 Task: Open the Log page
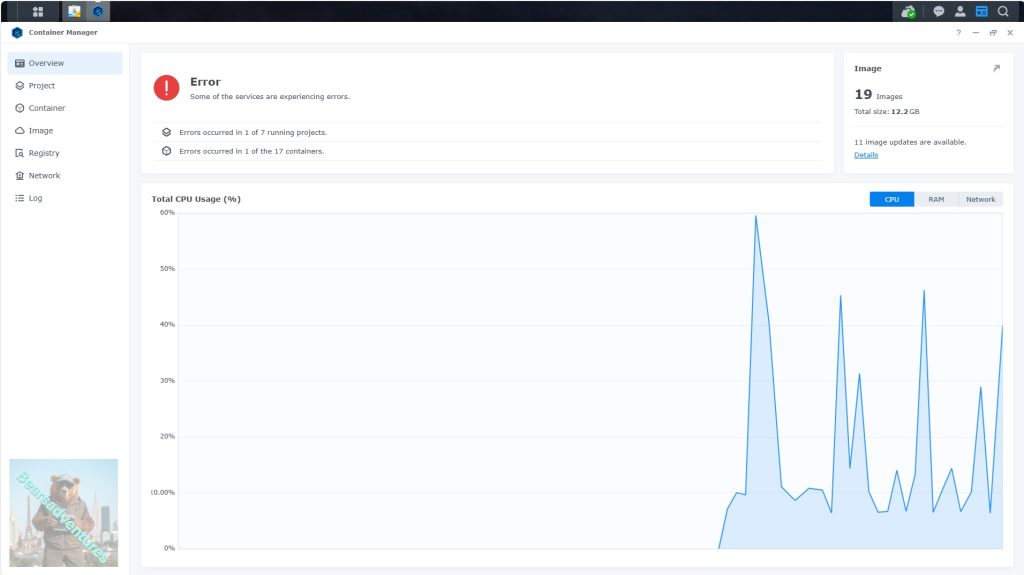tap(35, 198)
